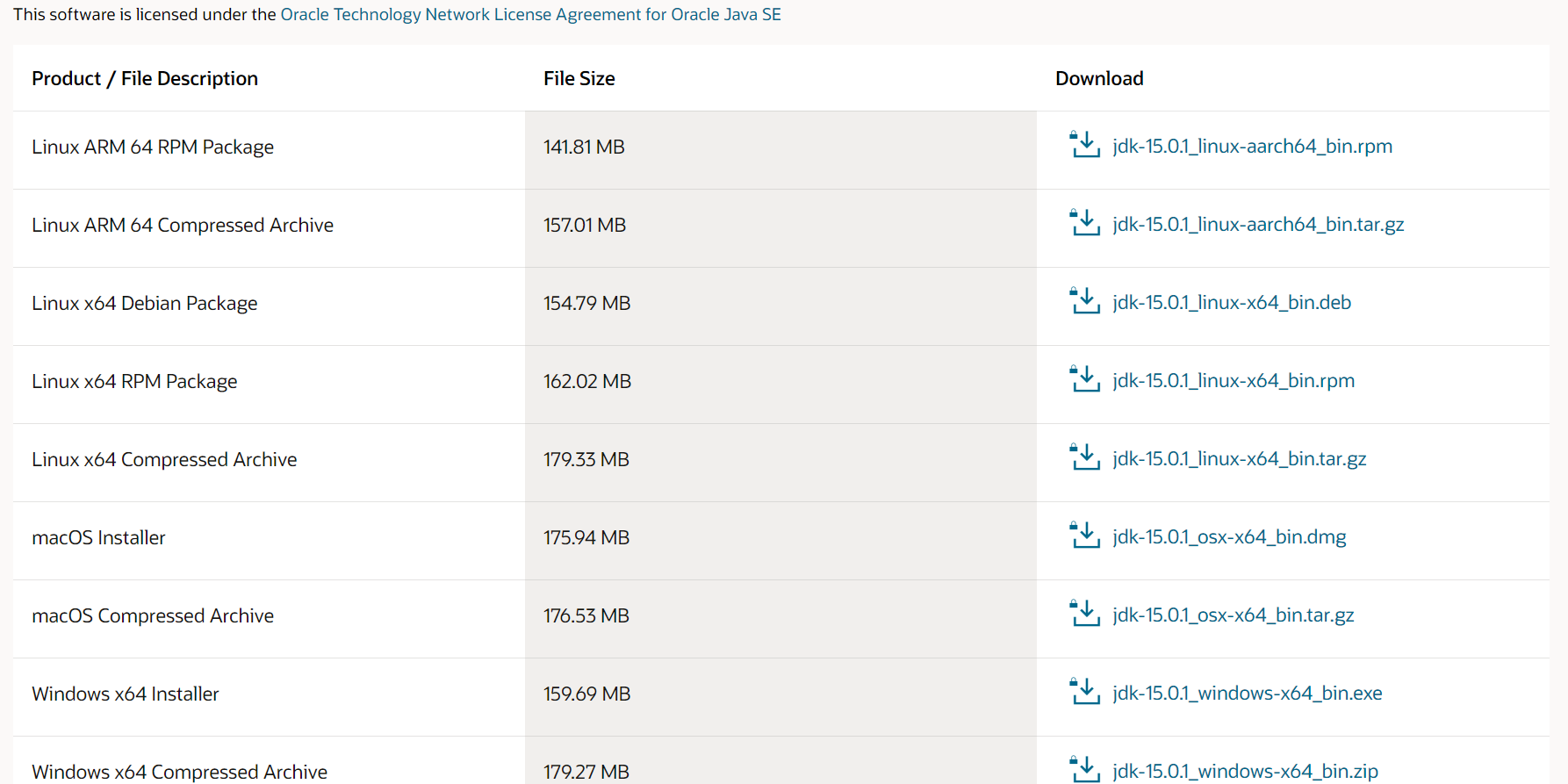Select Download column header

pos(1099,79)
